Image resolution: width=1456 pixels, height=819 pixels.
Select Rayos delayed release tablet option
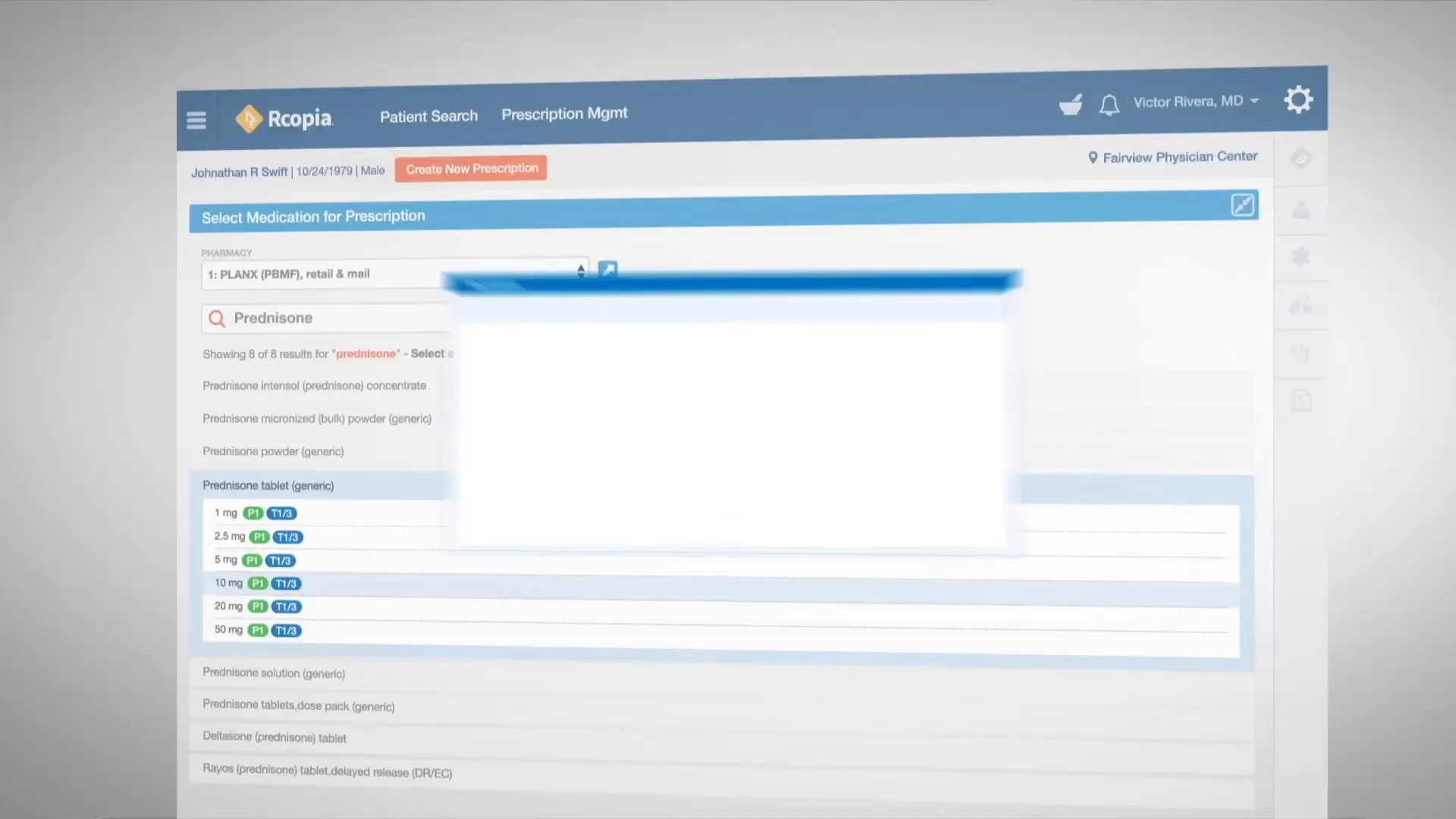(x=327, y=771)
